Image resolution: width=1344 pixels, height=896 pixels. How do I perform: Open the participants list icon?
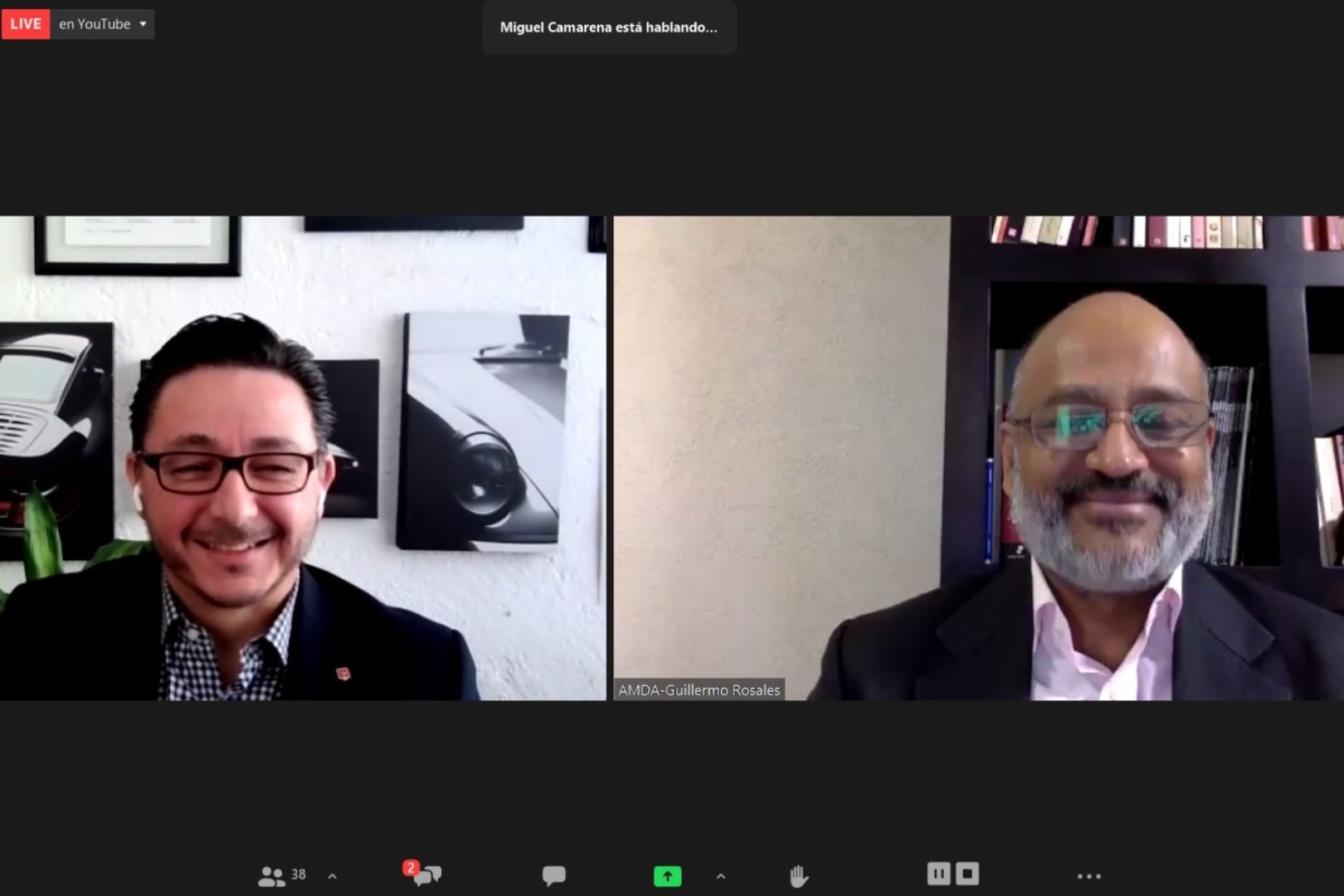pos(271,876)
